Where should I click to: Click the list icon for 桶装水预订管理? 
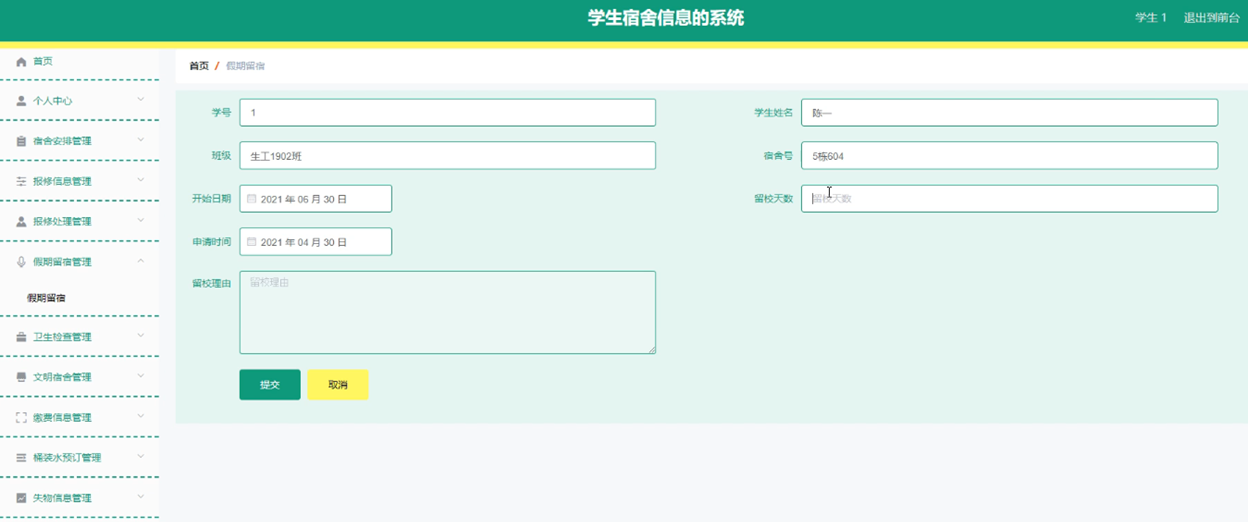(21, 458)
